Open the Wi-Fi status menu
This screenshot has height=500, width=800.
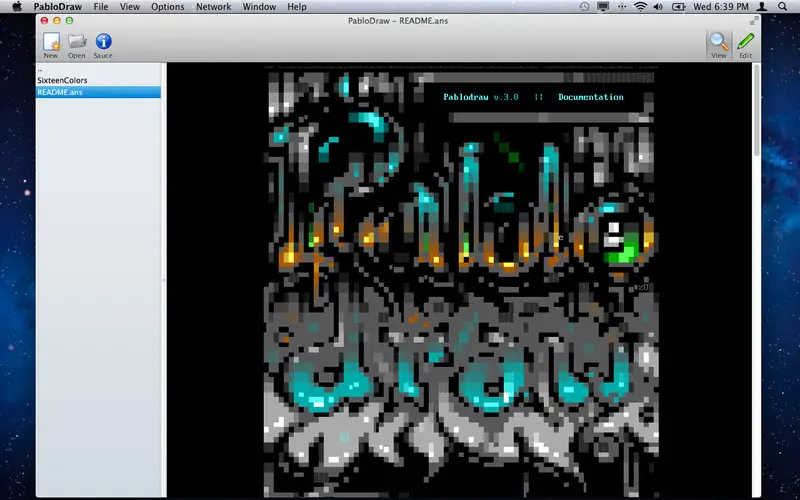(x=640, y=7)
